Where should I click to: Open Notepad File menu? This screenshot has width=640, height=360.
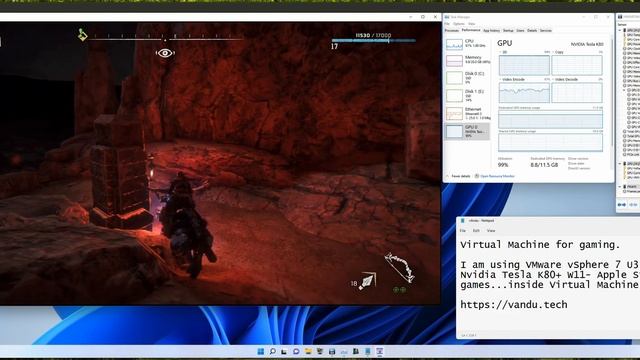[x=463, y=231]
